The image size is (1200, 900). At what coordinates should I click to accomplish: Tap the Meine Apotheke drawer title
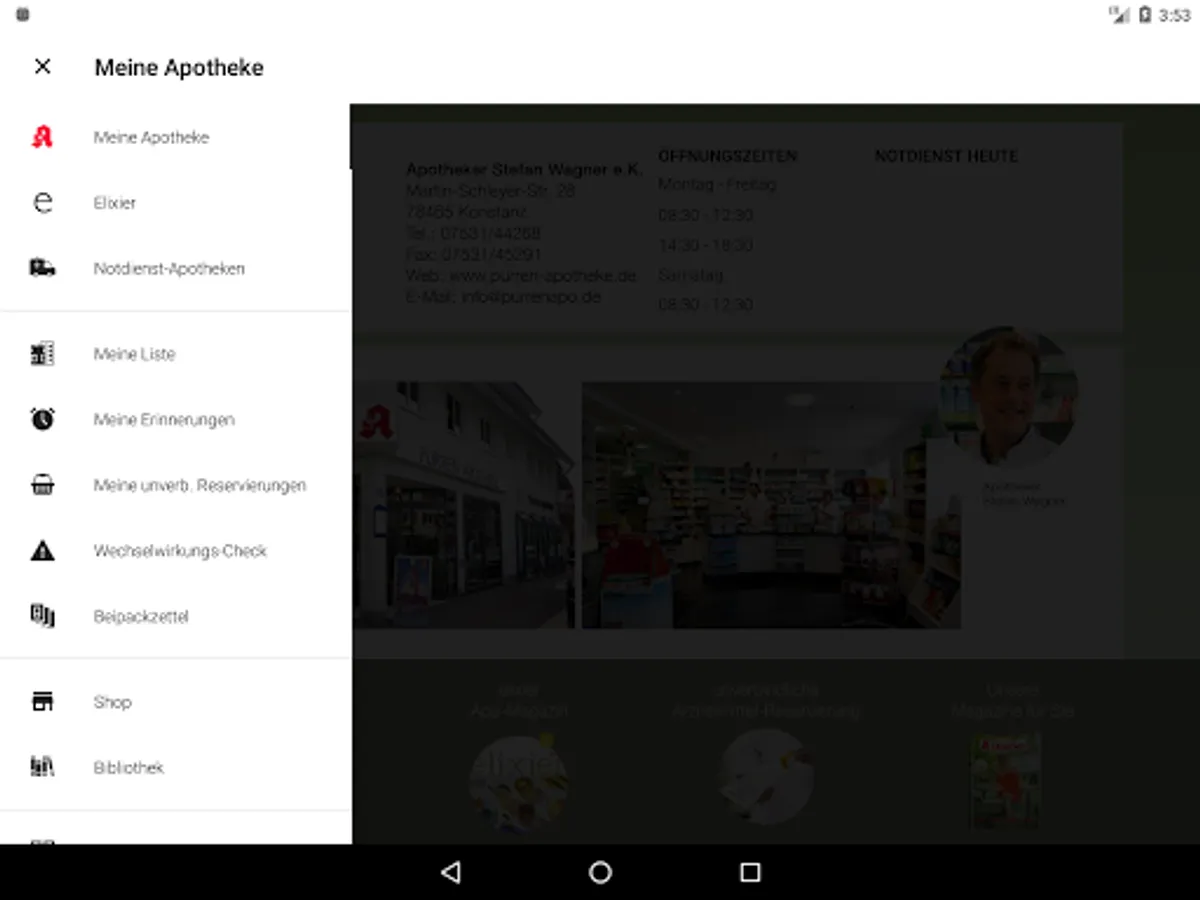179,68
